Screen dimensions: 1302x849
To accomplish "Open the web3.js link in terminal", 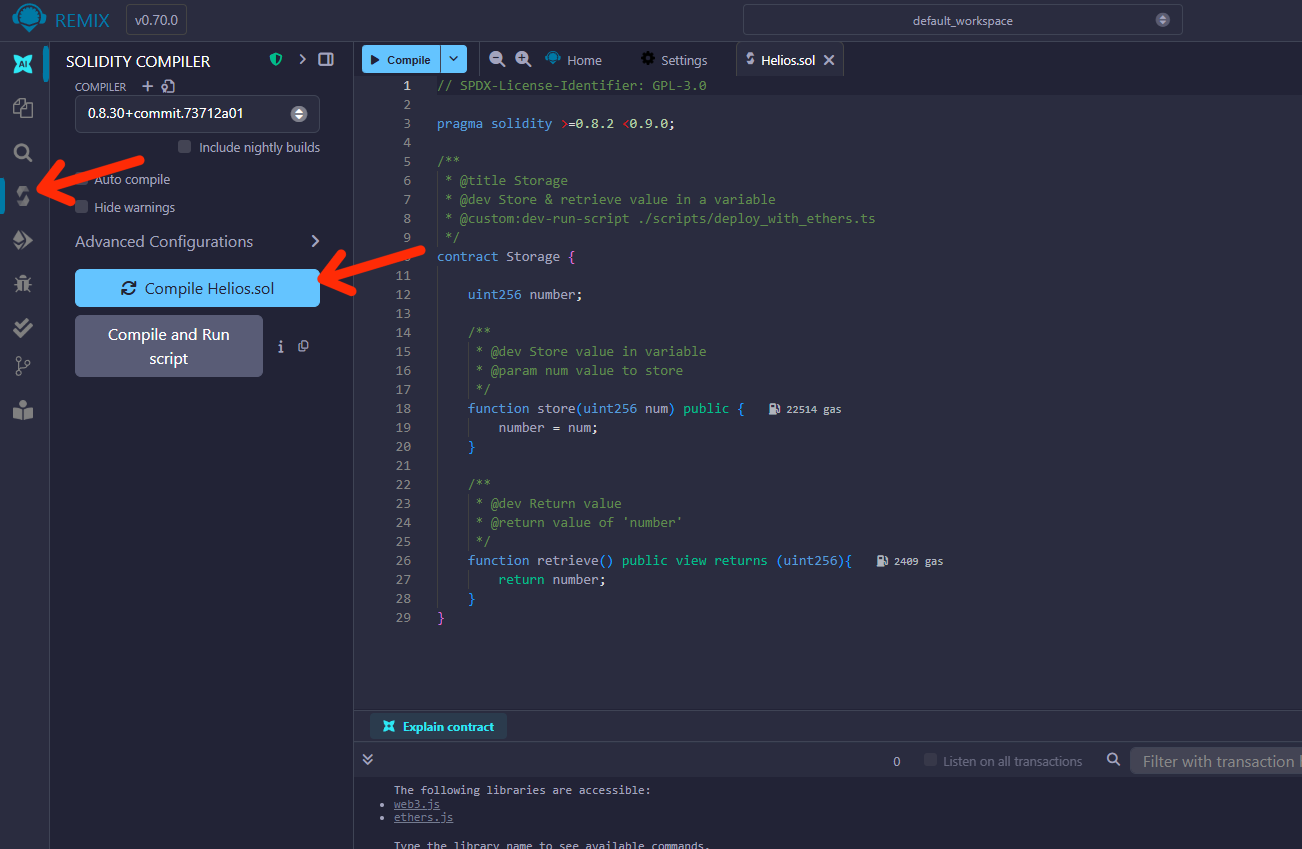I will [x=417, y=804].
